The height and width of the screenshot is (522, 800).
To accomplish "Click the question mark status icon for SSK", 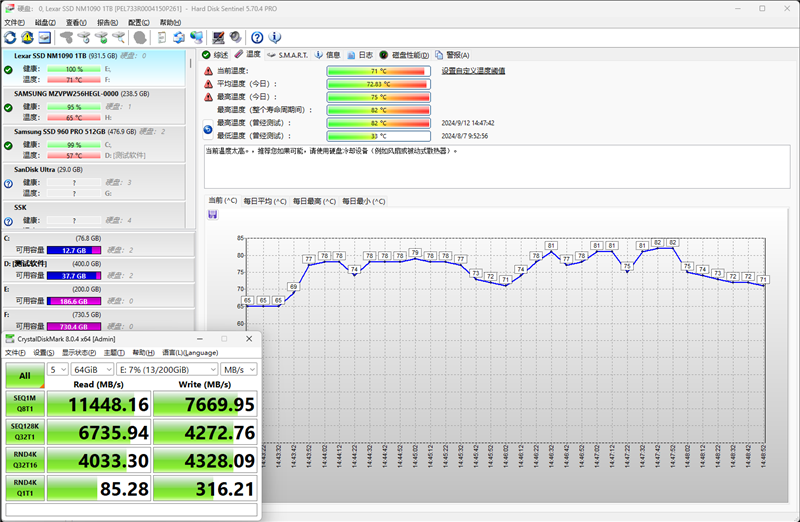I will click(x=8, y=221).
